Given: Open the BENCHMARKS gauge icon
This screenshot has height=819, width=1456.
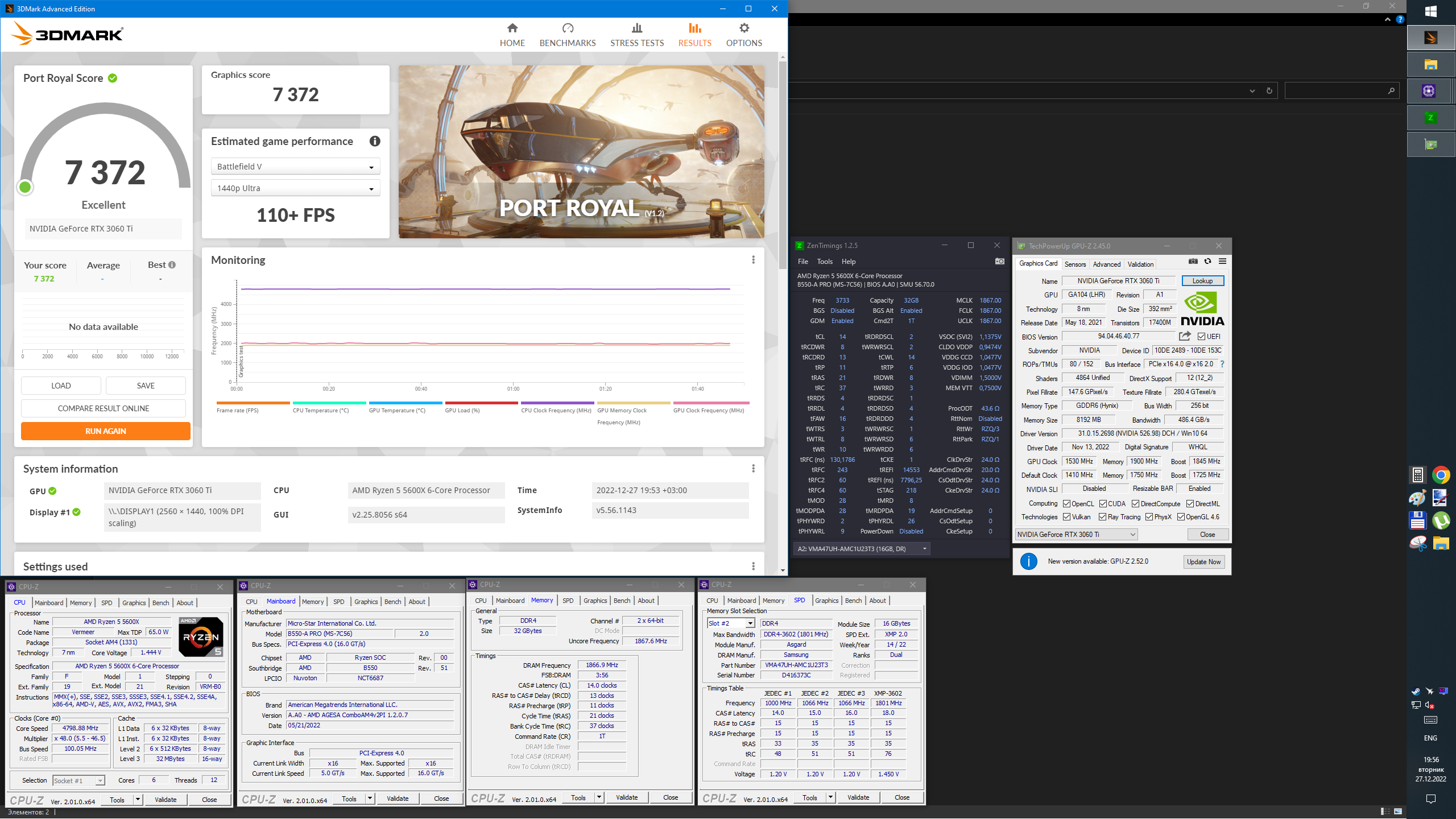Looking at the screenshot, I should pyautogui.click(x=568, y=28).
